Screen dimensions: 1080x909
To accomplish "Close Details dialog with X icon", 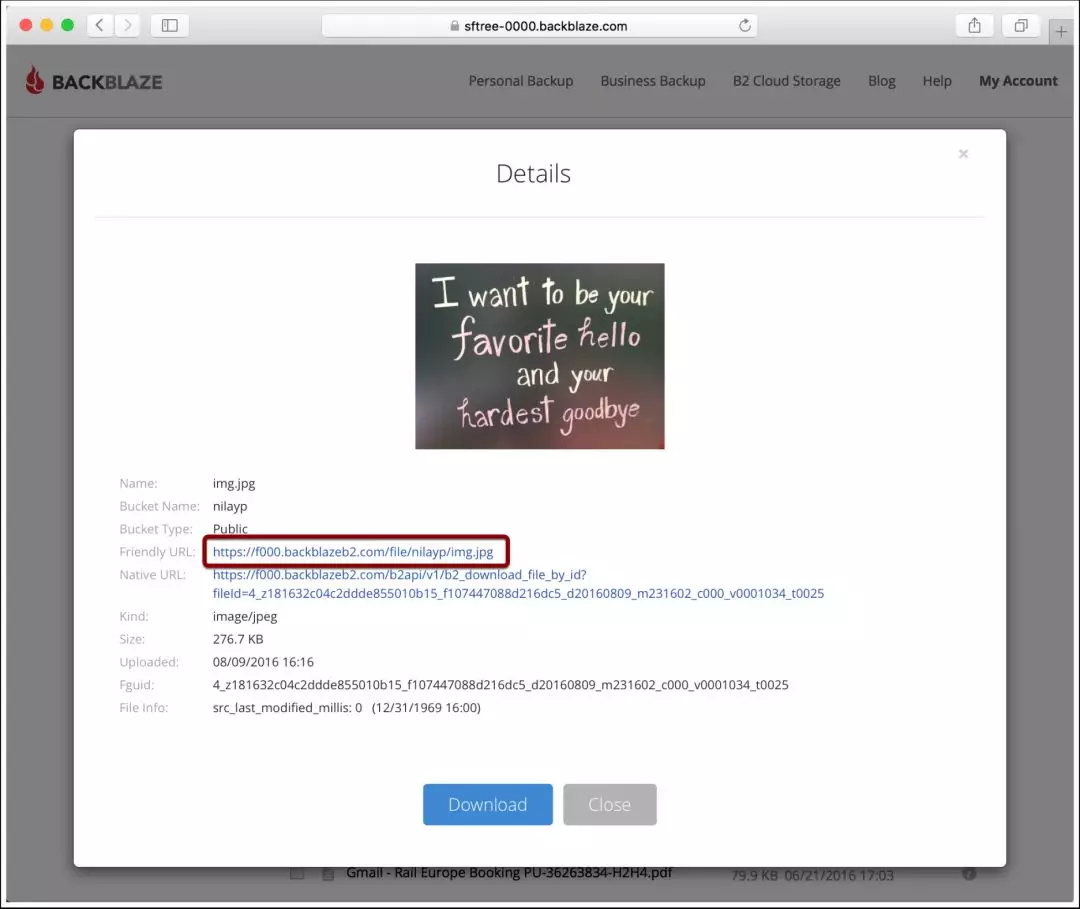I will pyautogui.click(x=963, y=154).
